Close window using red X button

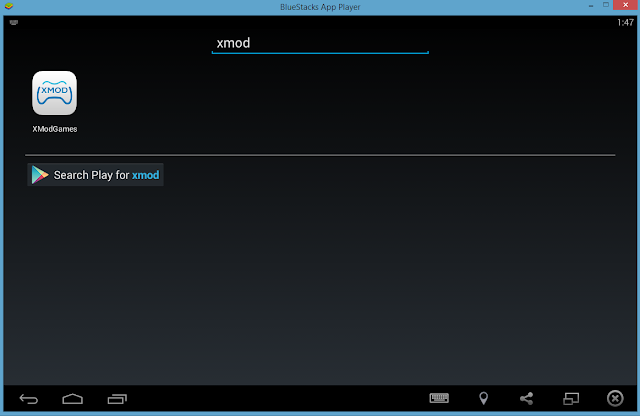tap(626, 5)
